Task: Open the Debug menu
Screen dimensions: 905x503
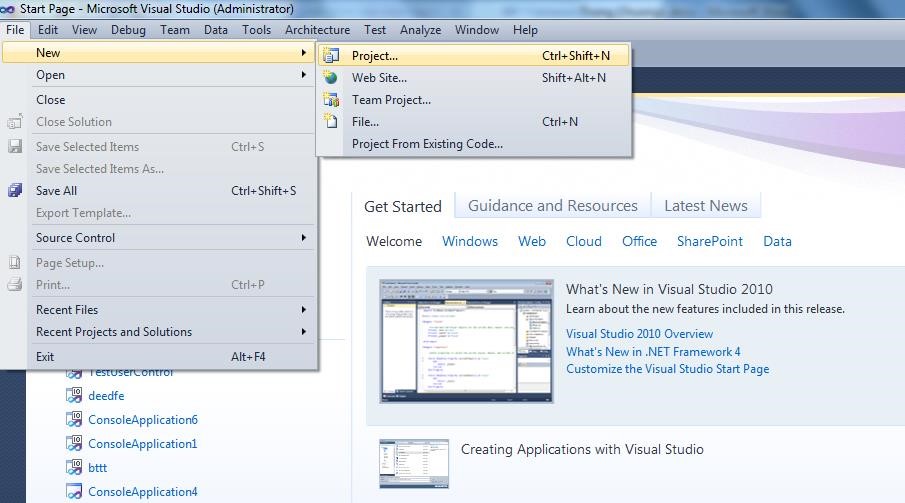Action: pyautogui.click(x=128, y=30)
